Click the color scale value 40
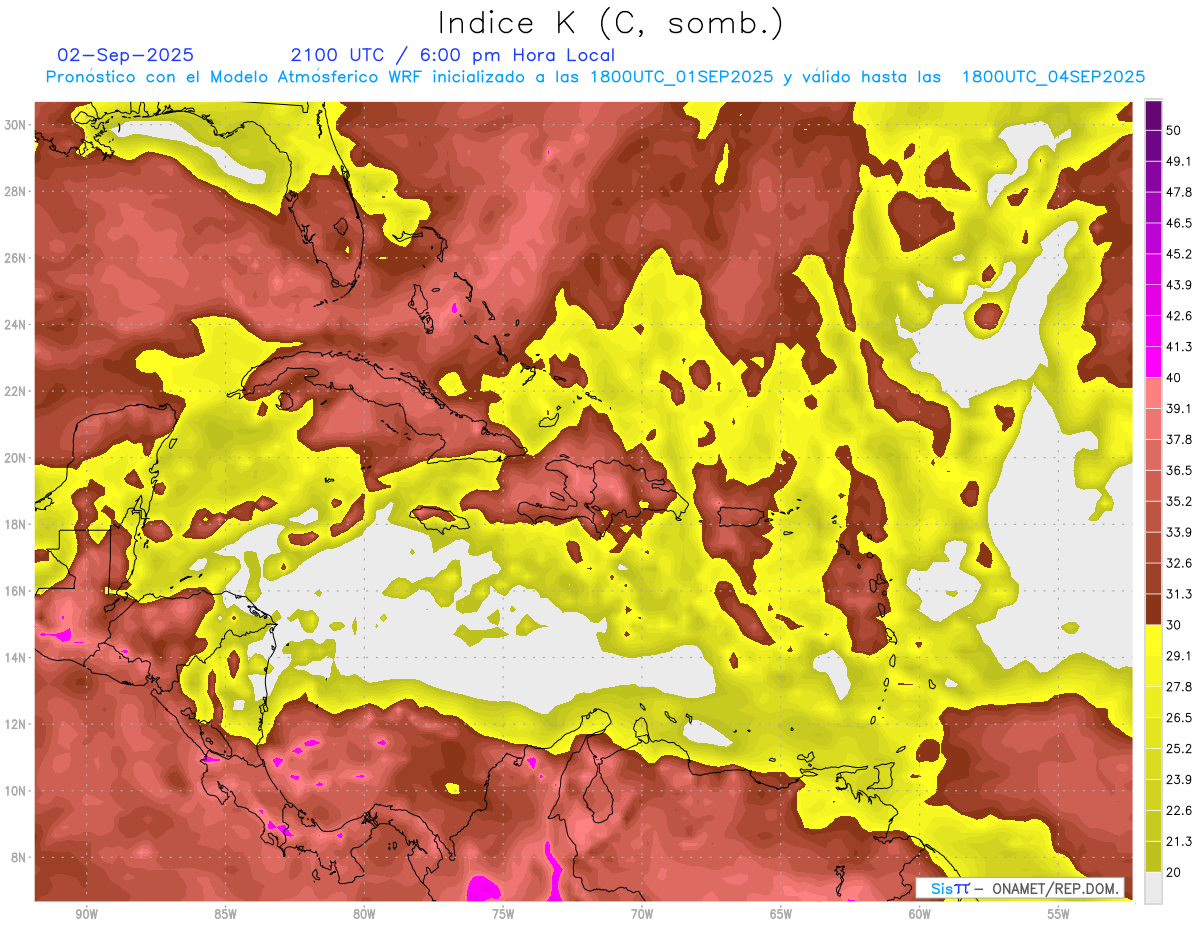 click(x=1174, y=378)
